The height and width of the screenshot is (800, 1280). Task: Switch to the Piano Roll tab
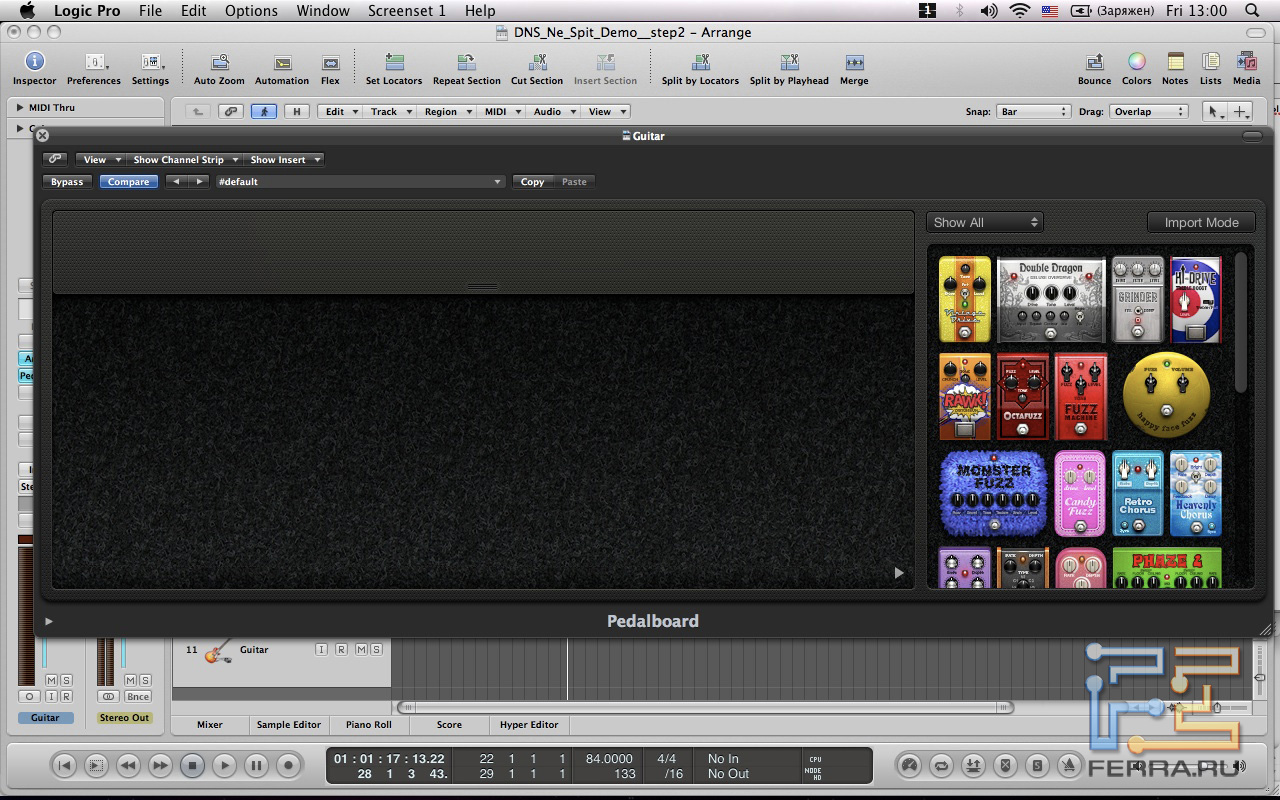[x=368, y=725]
